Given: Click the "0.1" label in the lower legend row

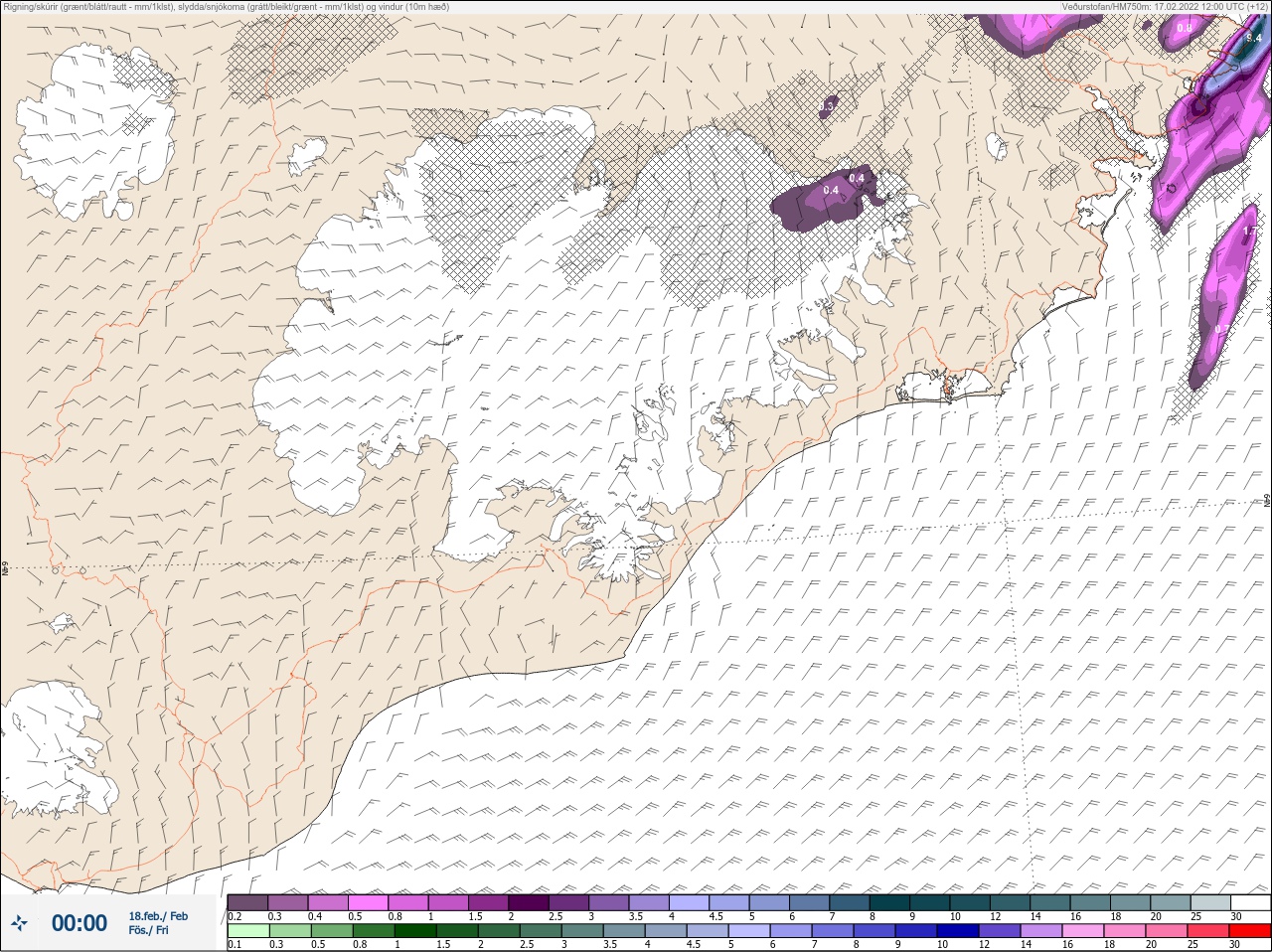Looking at the screenshot, I should point(235,944).
